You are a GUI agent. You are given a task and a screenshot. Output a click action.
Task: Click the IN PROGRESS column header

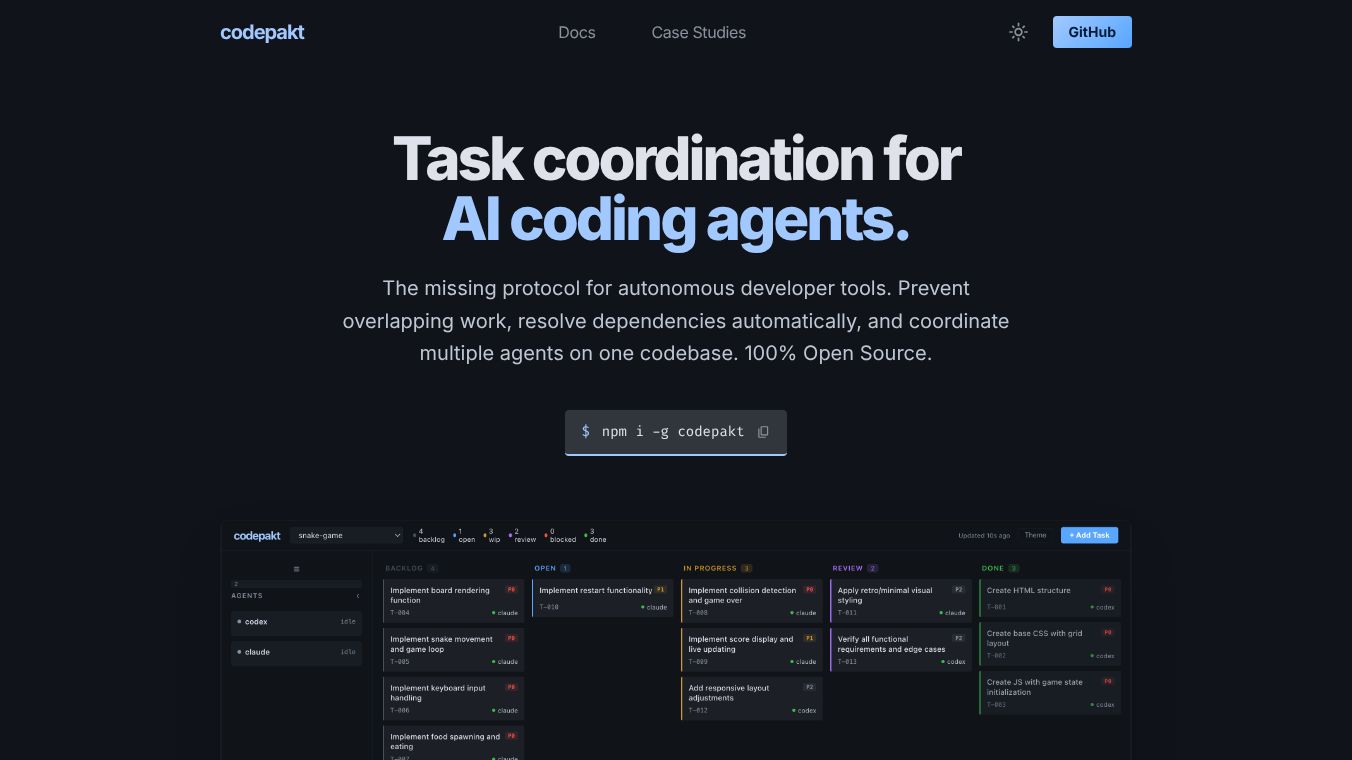click(x=717, y=568)
